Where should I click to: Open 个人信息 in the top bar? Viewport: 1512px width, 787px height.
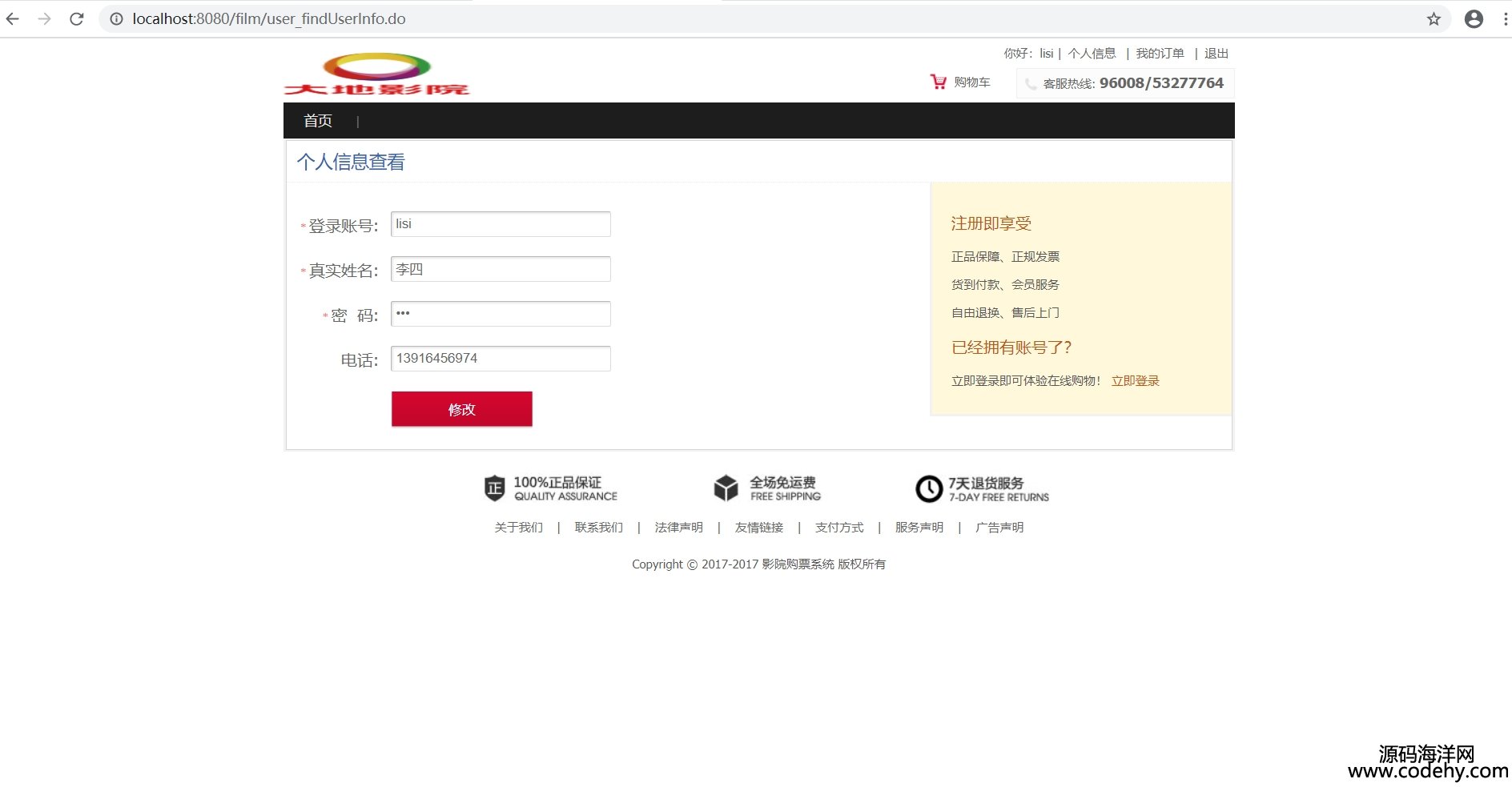click(x=1092, y=54)
